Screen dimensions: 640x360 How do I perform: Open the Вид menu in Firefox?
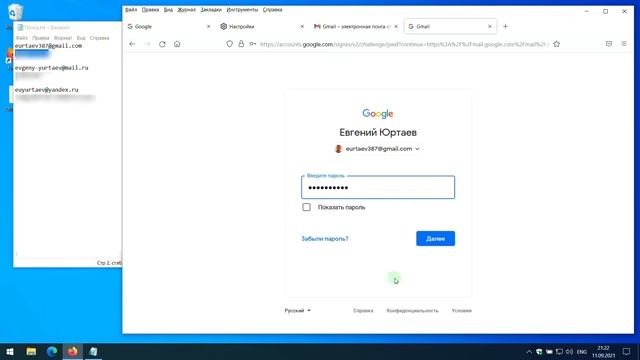click(x=168, y=10)
